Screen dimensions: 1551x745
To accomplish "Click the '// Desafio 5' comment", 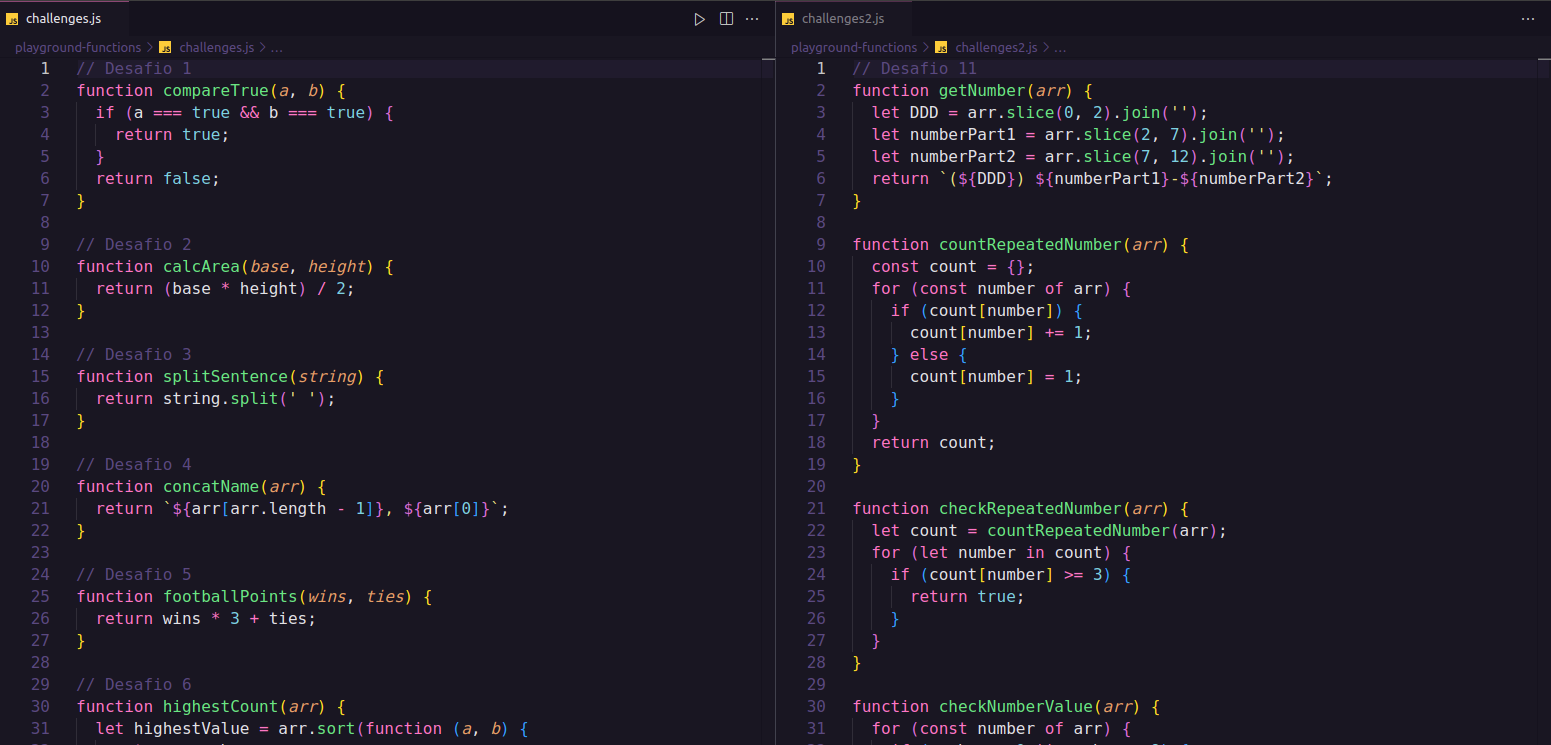I will pyautogui.click(x=134, y=574).
